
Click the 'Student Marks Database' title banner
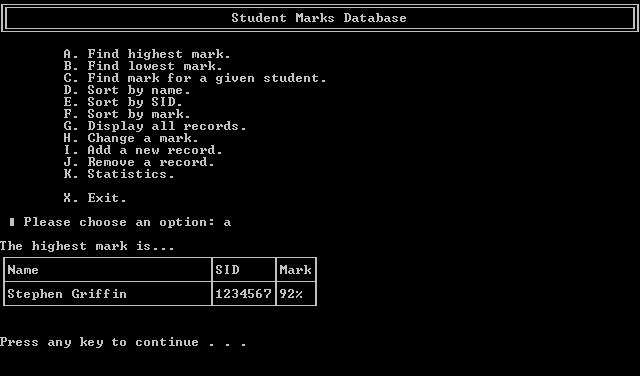319,18
